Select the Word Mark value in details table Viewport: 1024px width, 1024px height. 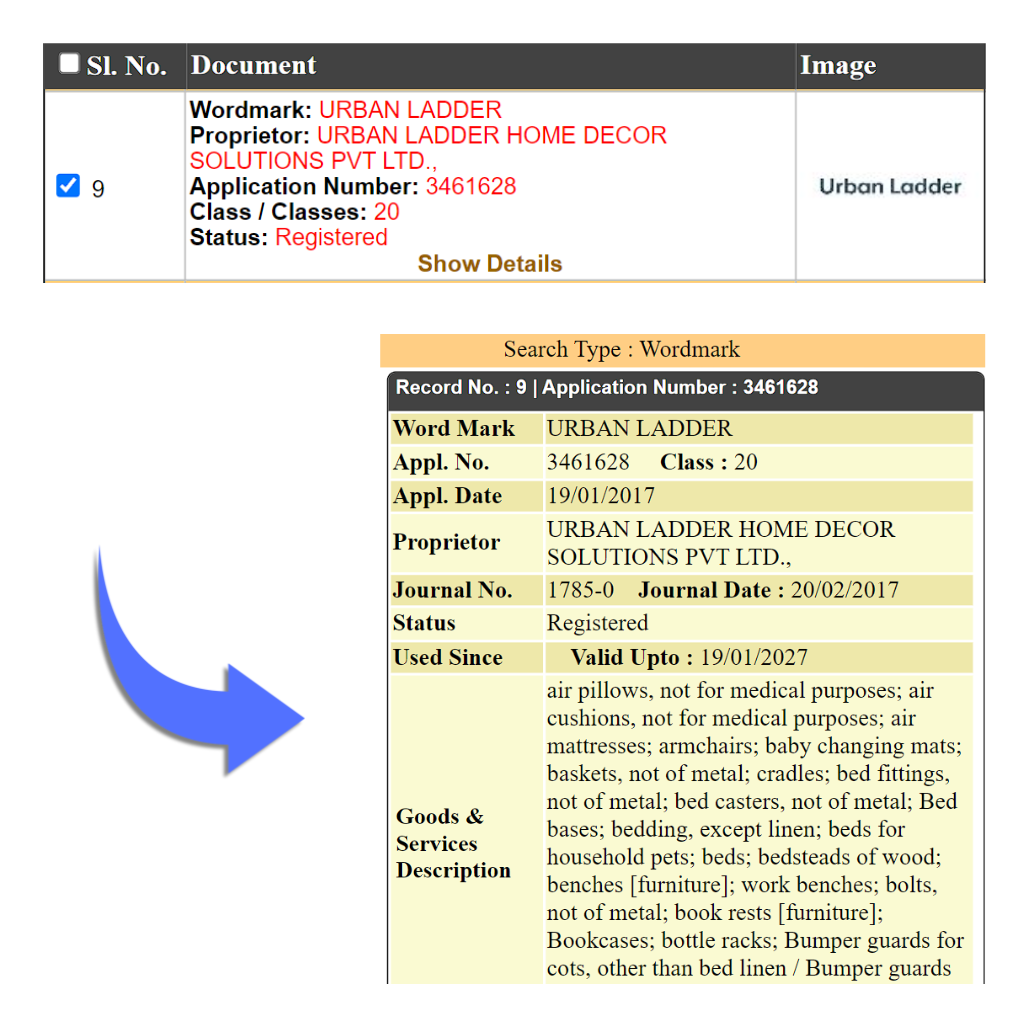[x=639, y=429]
